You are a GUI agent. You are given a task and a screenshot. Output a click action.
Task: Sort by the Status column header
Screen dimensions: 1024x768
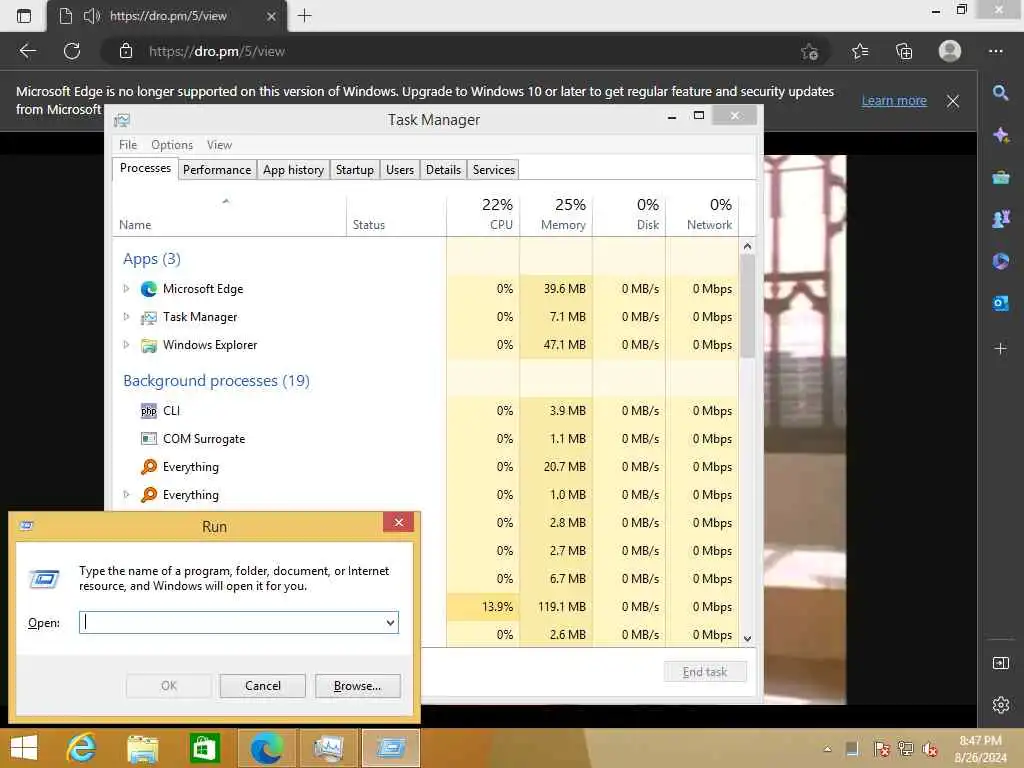(396, 214)
